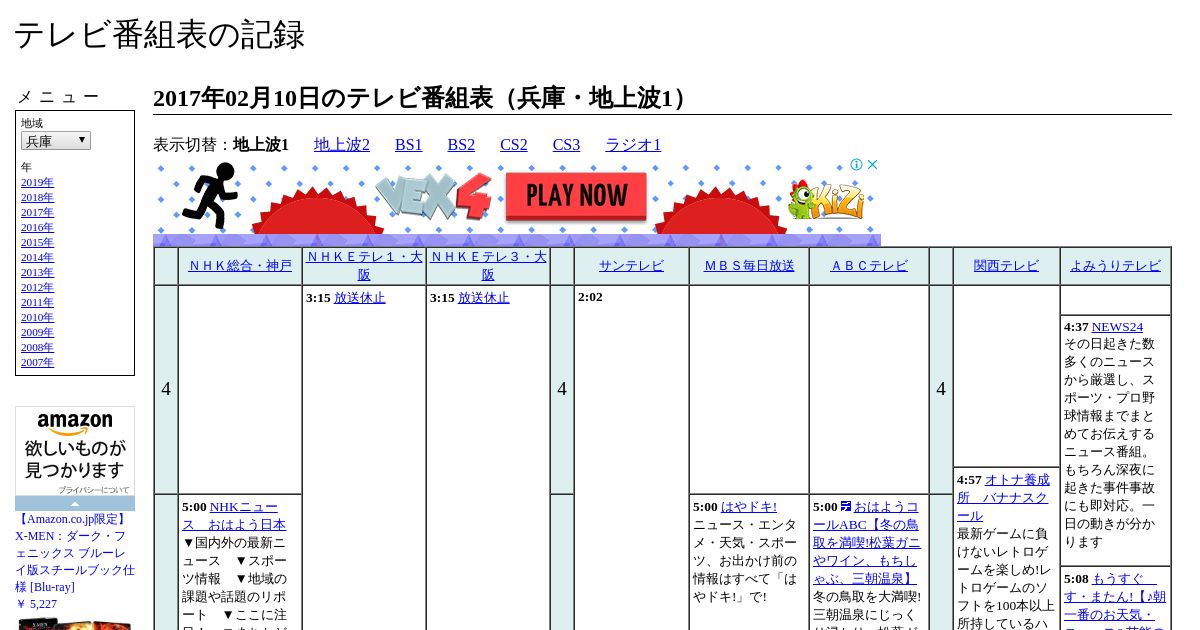
Task: Expand the Amazon ad arrow bar
Action: [75, 504]
